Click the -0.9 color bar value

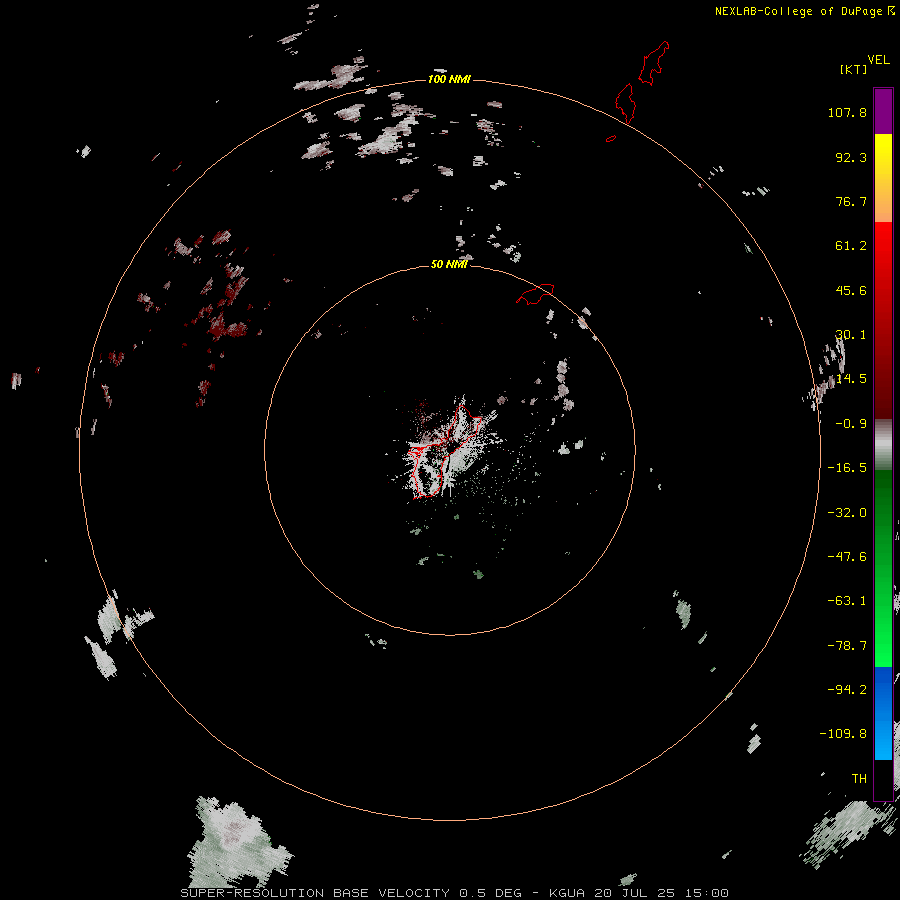pyautogui.click(x=851, y=424)
